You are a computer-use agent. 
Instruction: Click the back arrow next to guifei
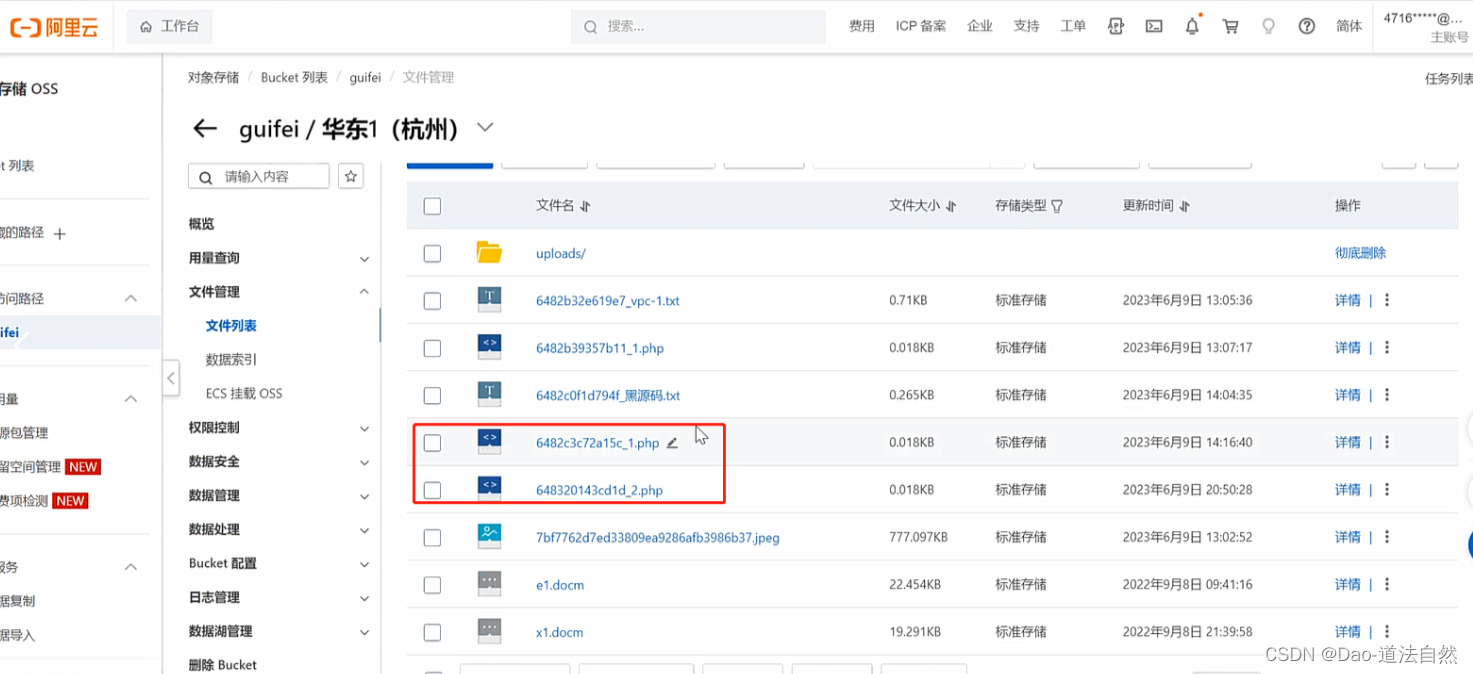tap(204, 128)
